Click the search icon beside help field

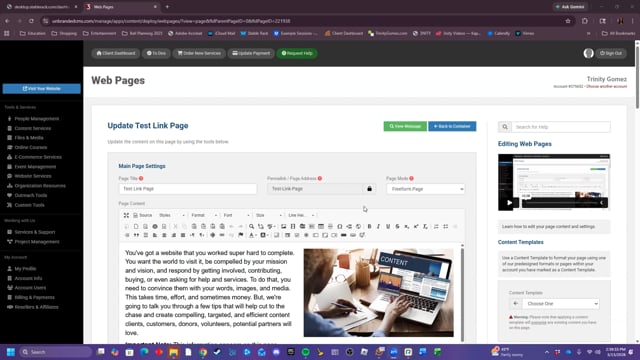coord(504,127)
